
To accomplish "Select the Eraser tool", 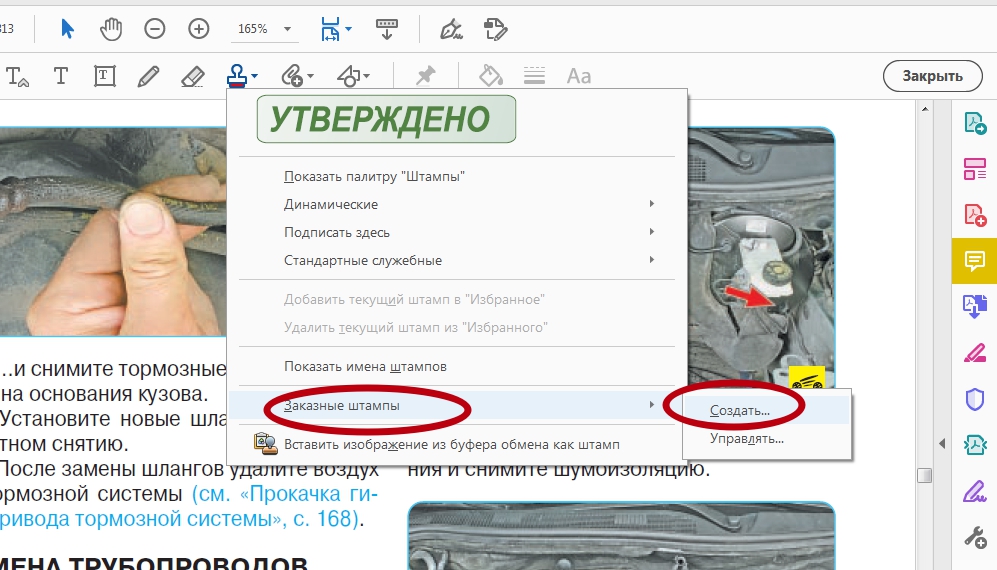I will tap(193, 76).
